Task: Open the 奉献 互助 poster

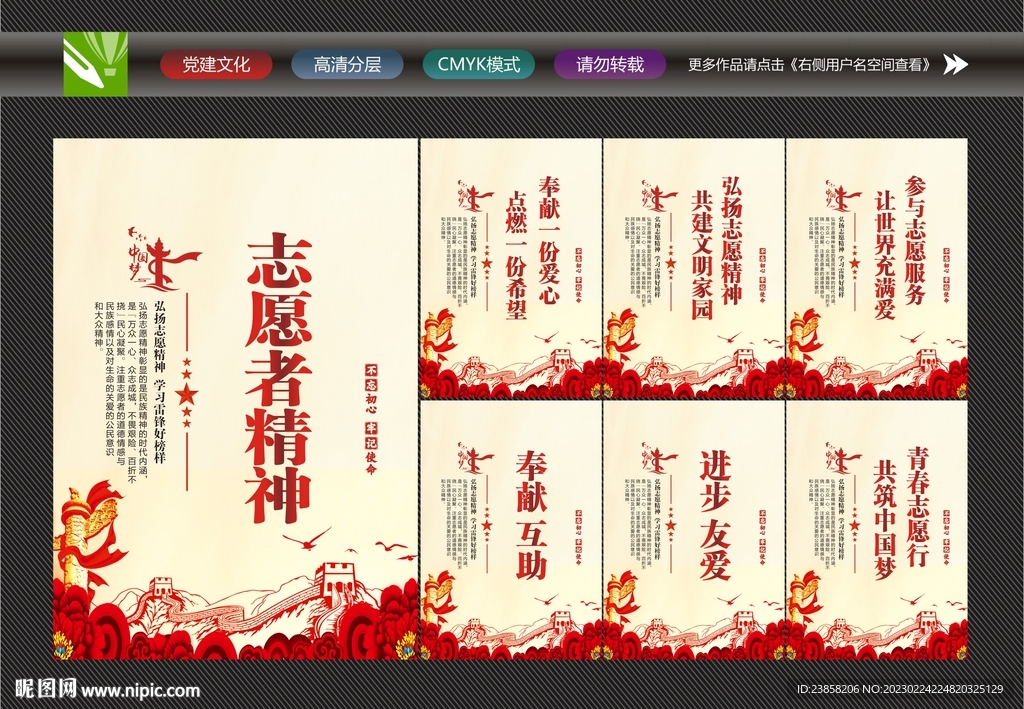Action: (511, 530)
